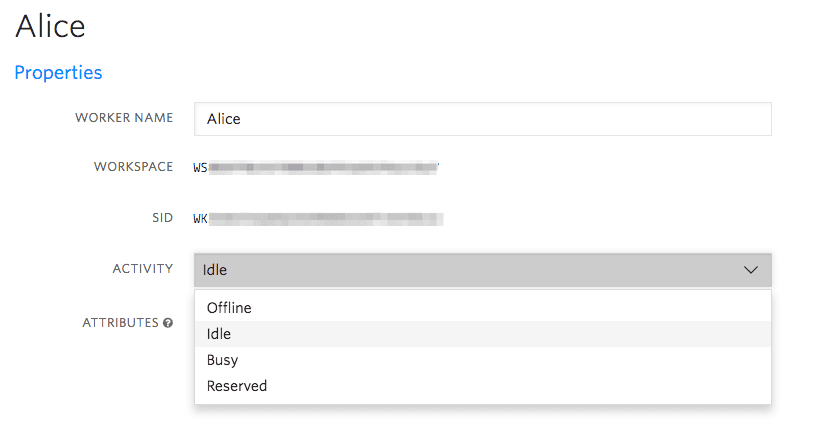Pick Reserved in the activity list

(x=237, y=386)
